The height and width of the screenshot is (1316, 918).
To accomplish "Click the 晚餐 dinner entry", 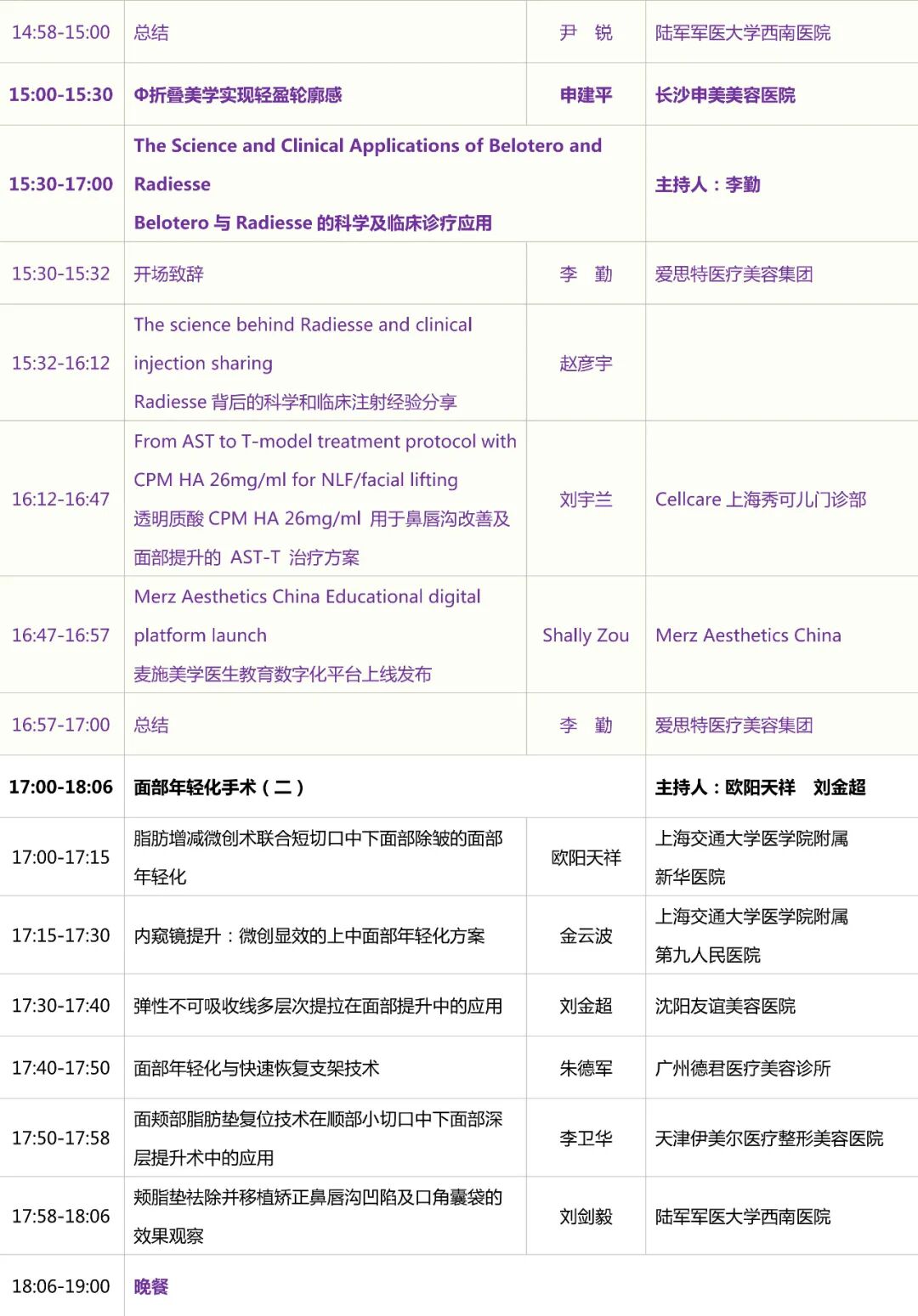I will click(x=151, y=1285).
